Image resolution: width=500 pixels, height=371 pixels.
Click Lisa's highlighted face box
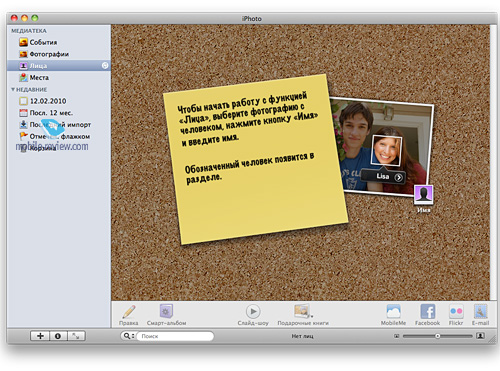[386, 150]
